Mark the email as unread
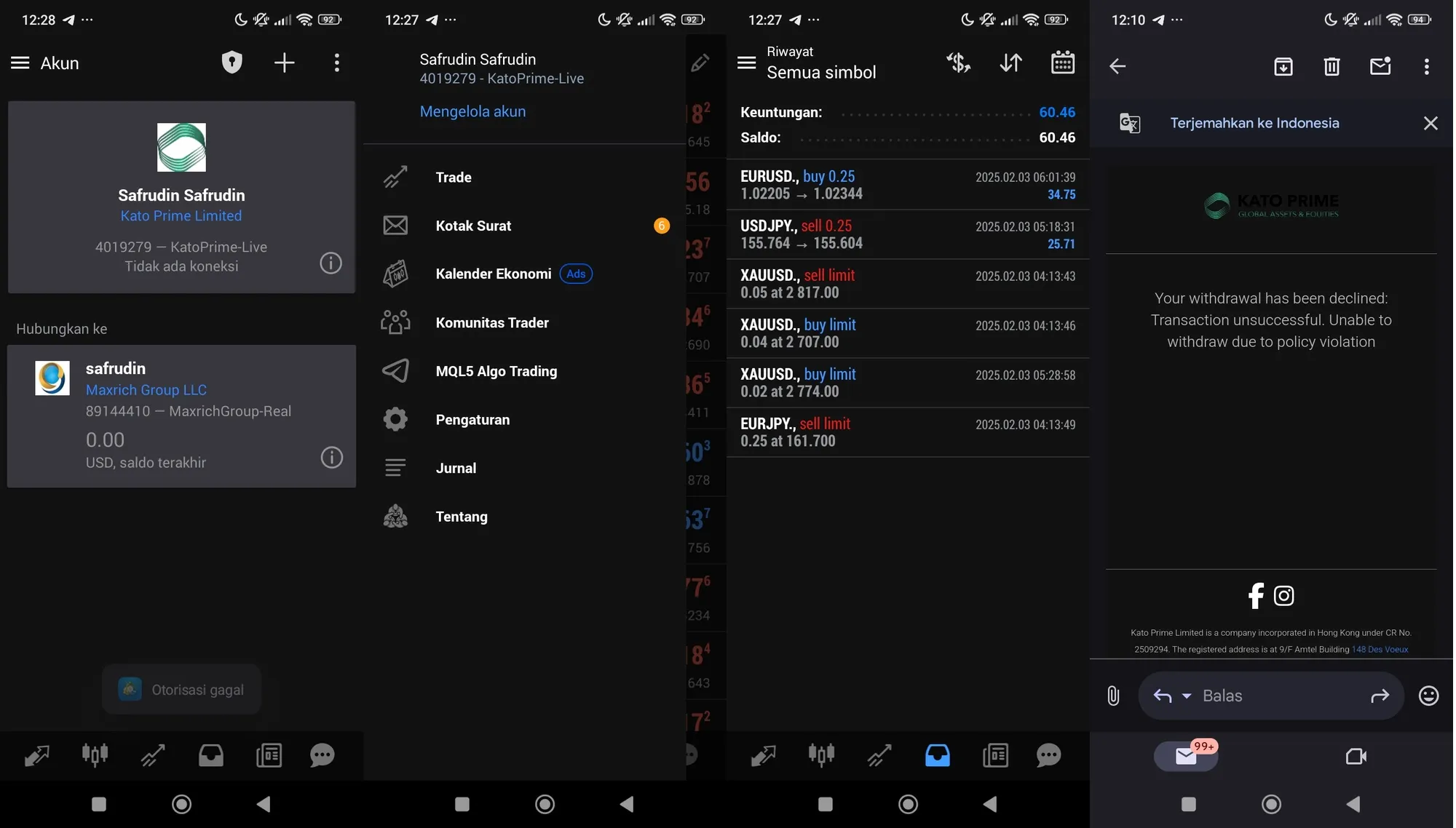The image size is (1456, 828). (1380, 66)
